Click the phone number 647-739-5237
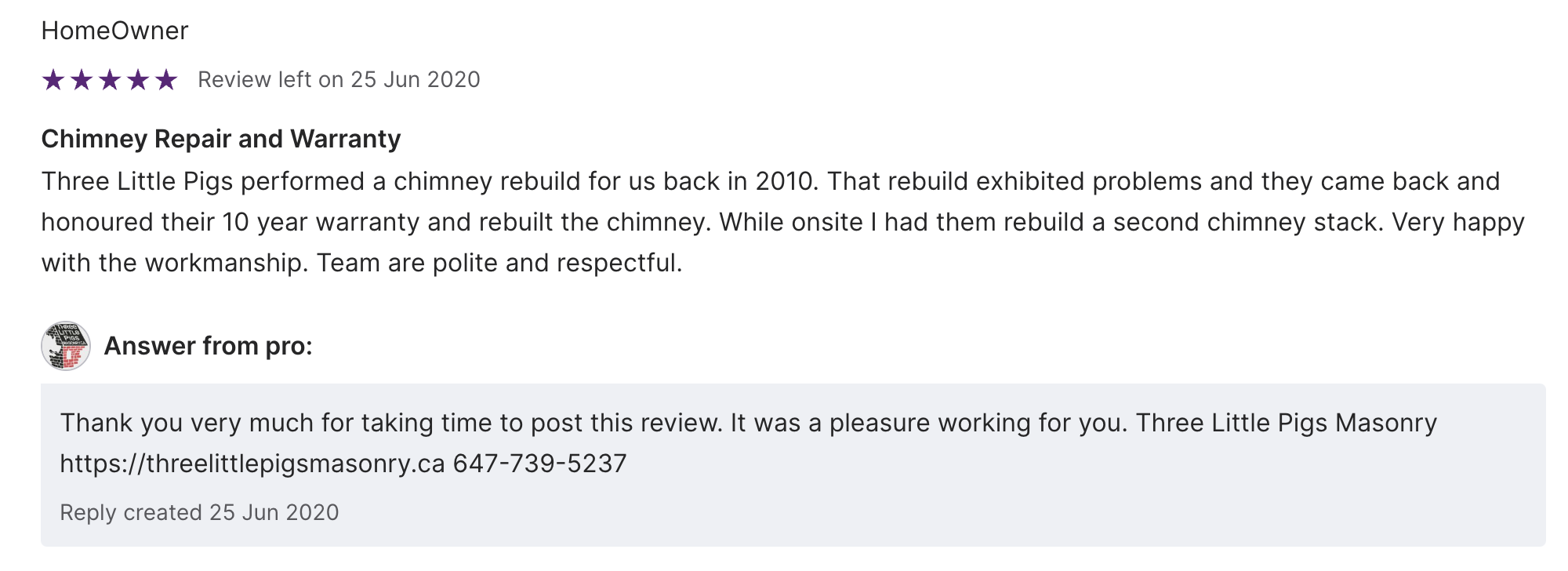This screenshot has width=1568, height=571. click(539, 464)
